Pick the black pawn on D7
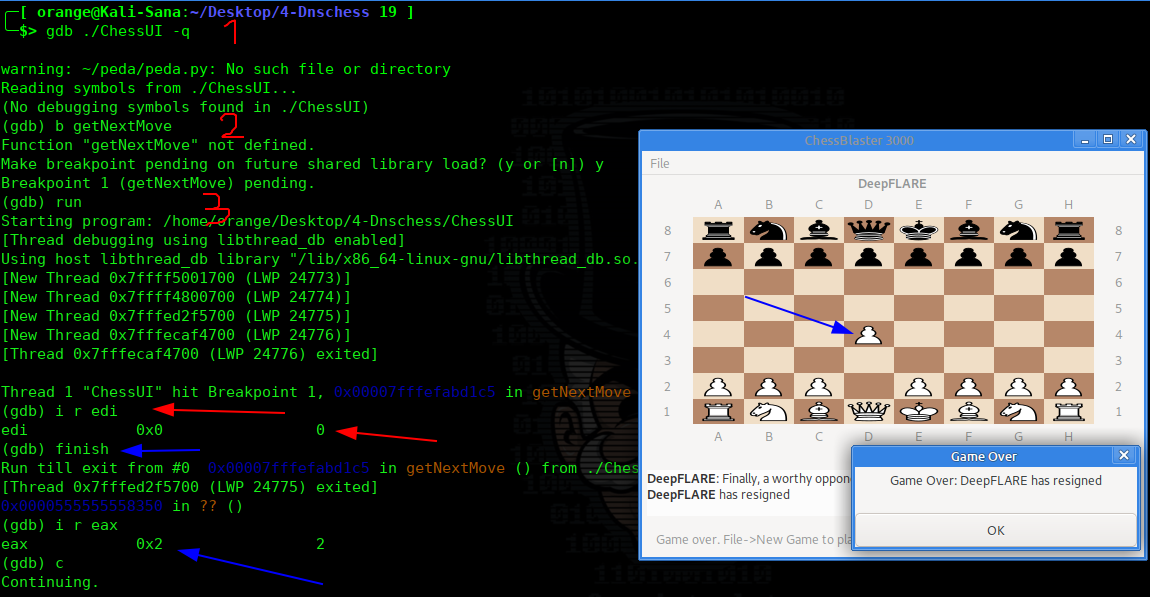Screen dimensions: 1150x597 868,257
